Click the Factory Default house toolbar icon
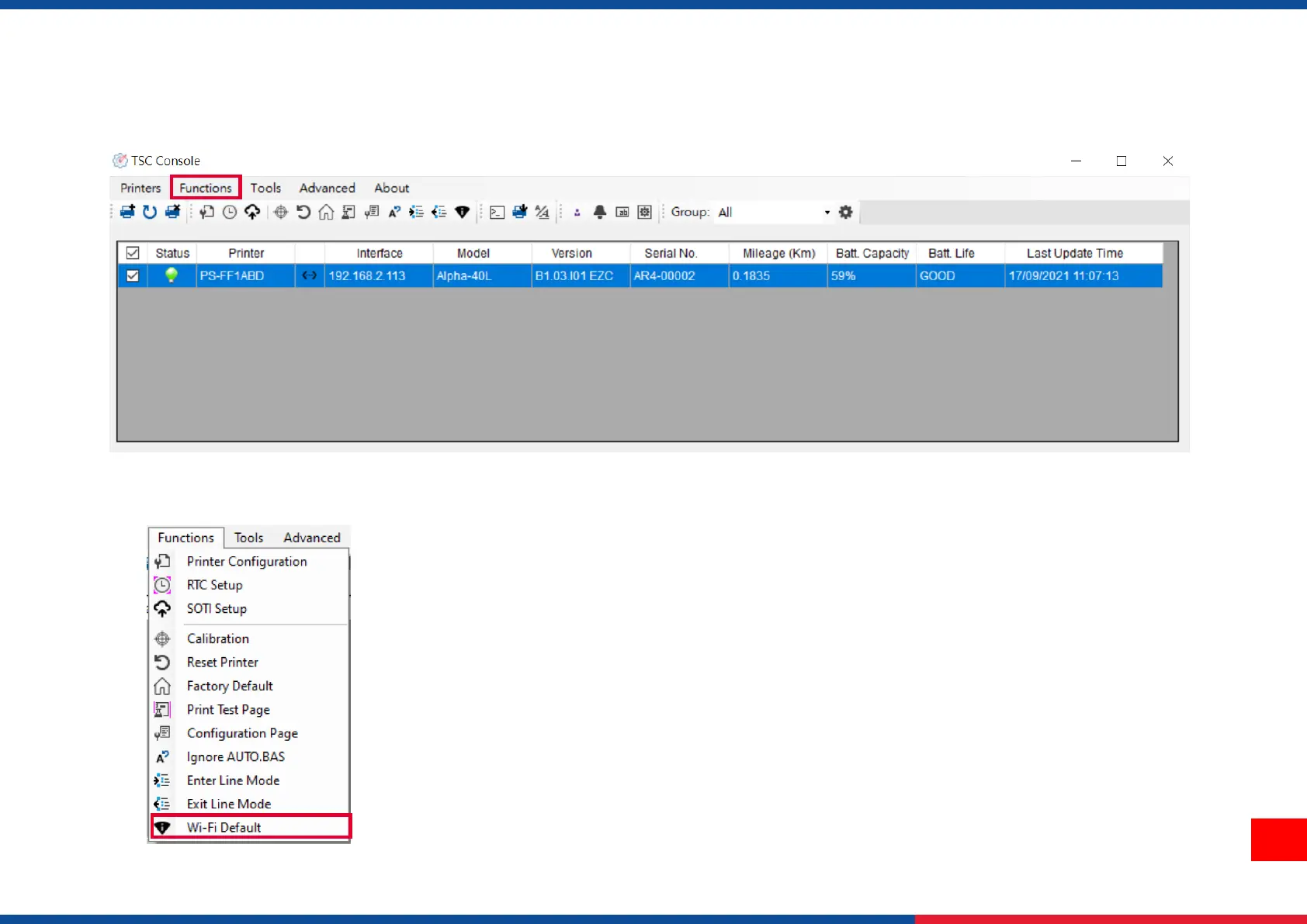 point(326,212)
